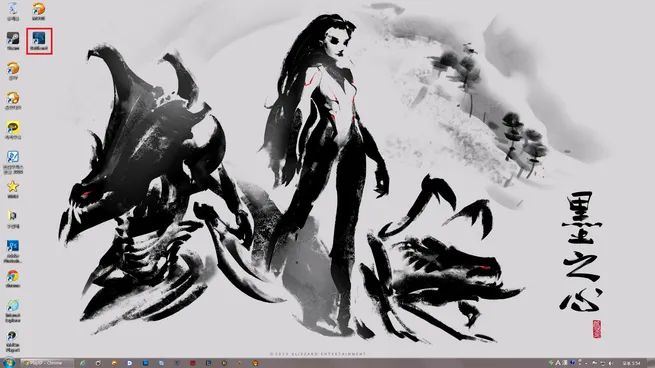Open the volume control in system tray
The image size is (655, 368).
click(x=610, y=363)
